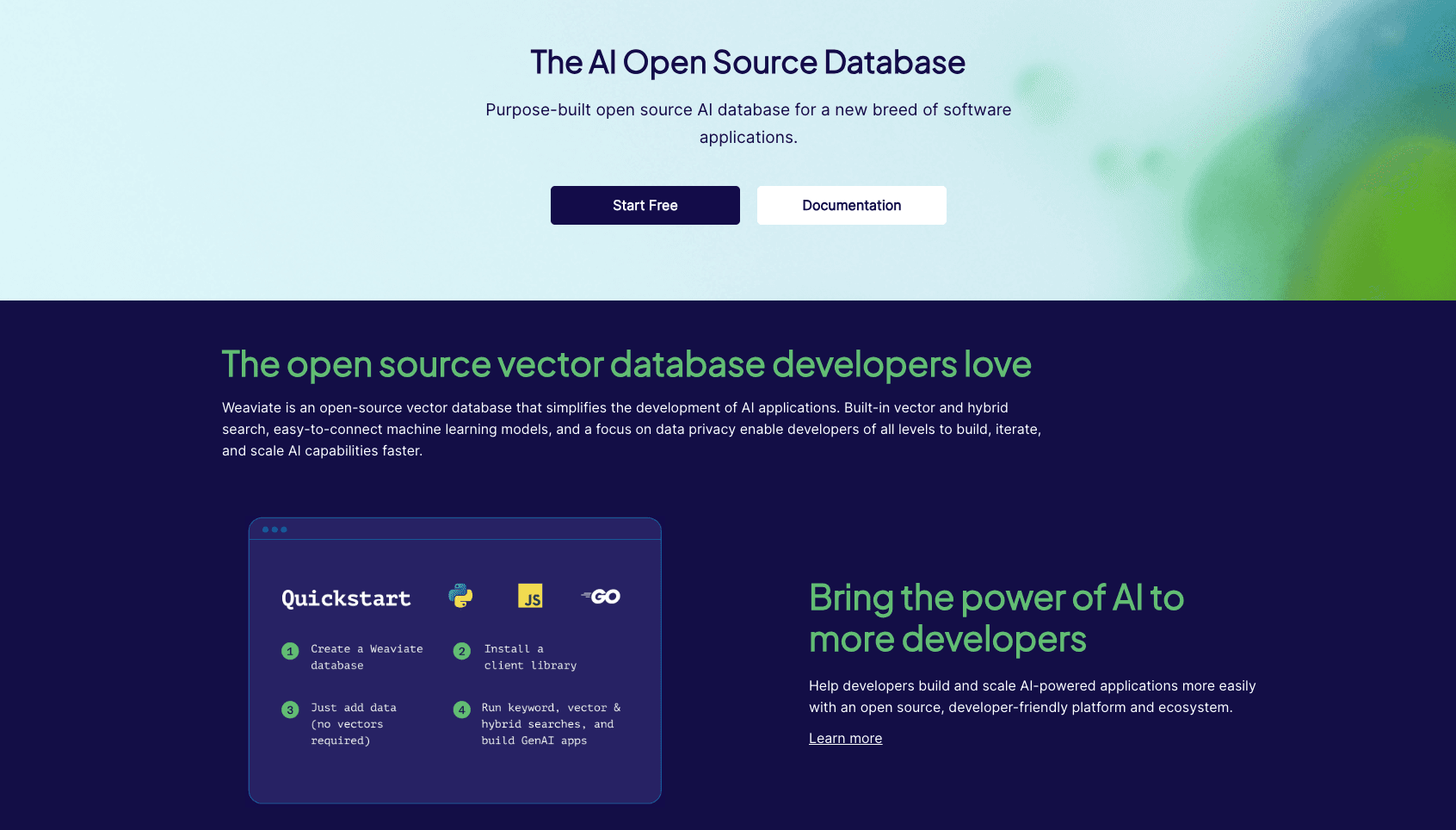Viewport: 1456px width, 830px height.
Task: Click 'Run keyword, vector & hybrid searches' text
Action: [x=551, y=723]
